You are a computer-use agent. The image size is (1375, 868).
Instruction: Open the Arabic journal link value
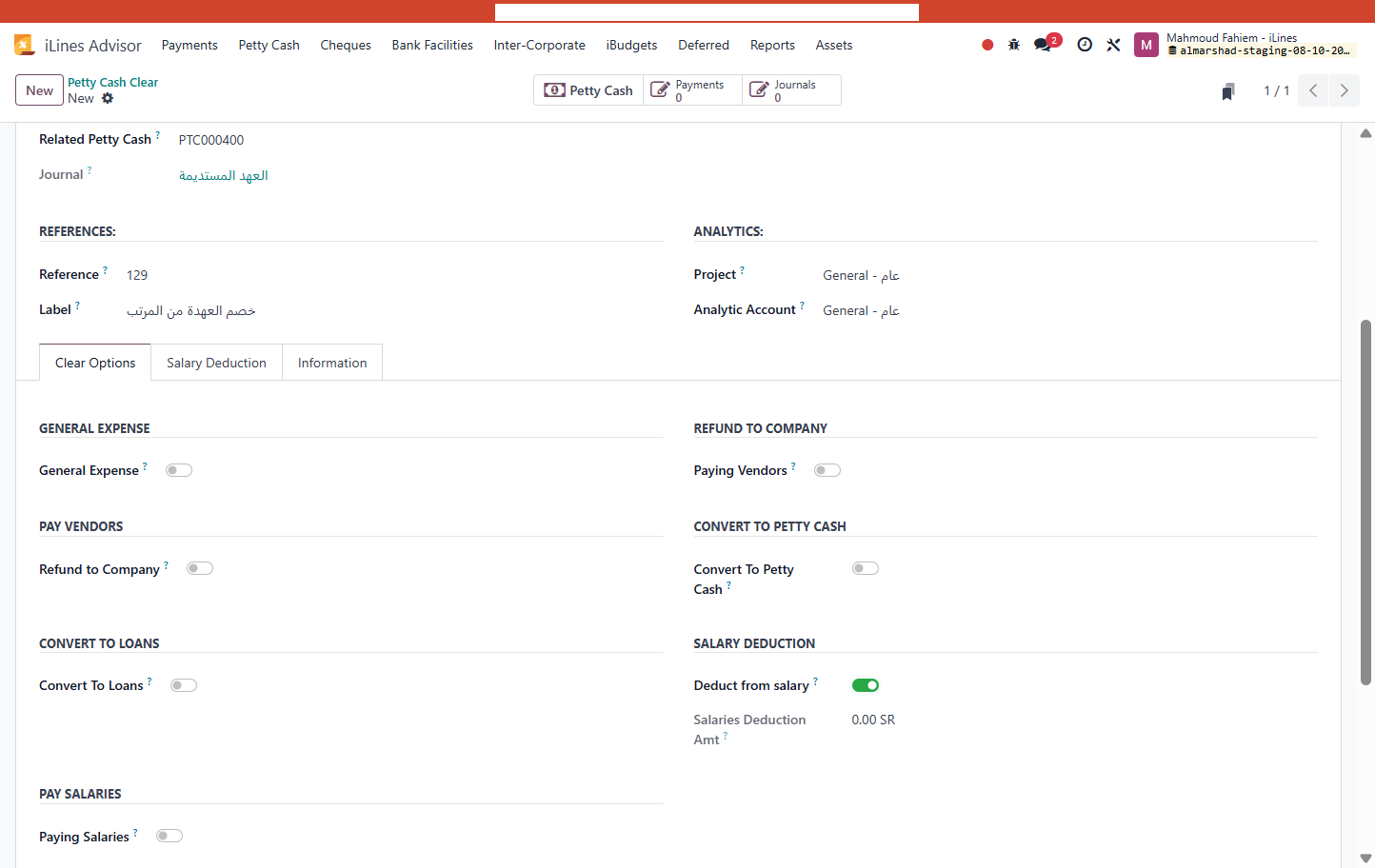coord(224,175)
